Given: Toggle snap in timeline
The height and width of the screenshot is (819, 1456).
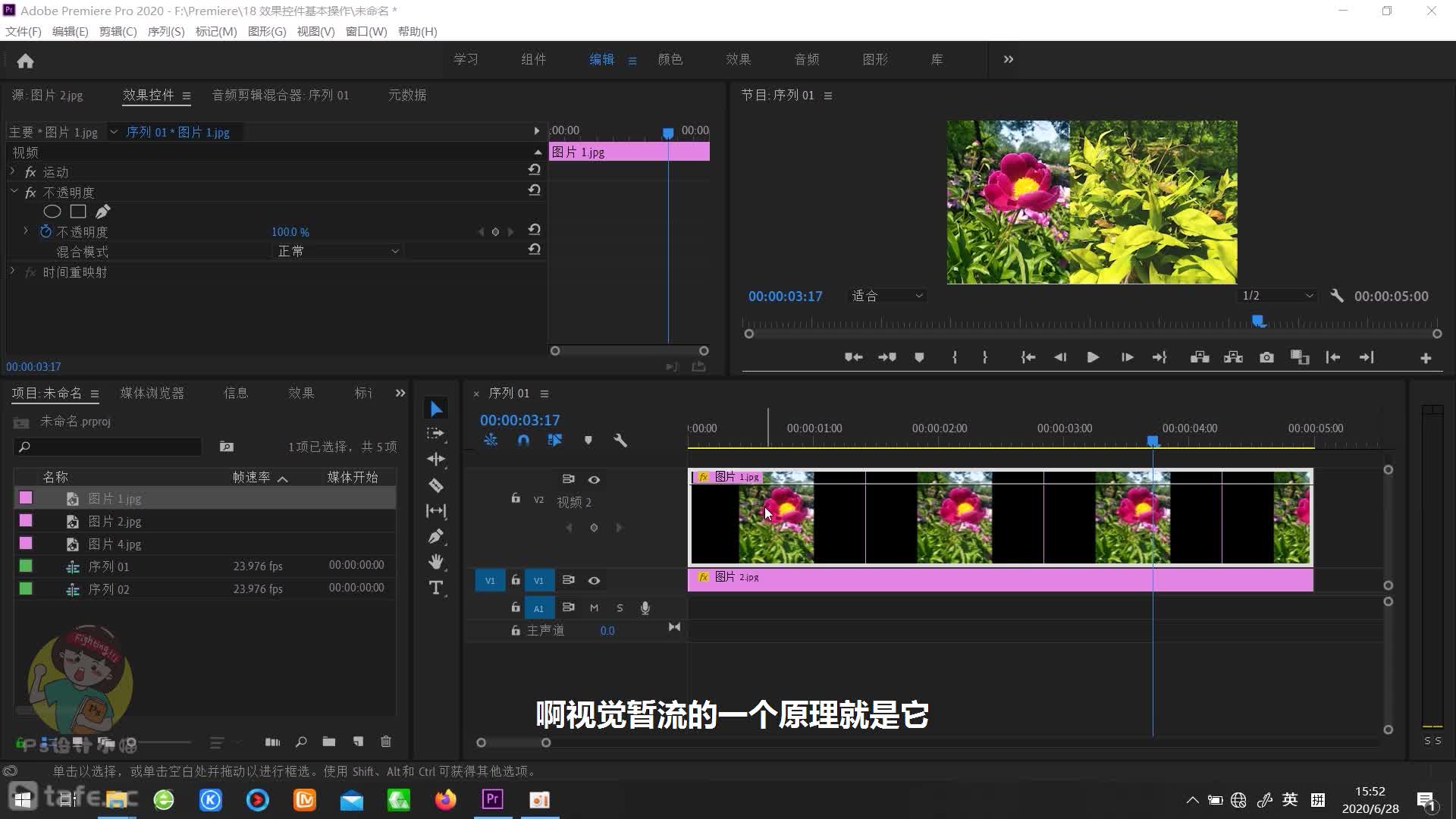Looking at the screenshot, I should (x=523, y=441).
